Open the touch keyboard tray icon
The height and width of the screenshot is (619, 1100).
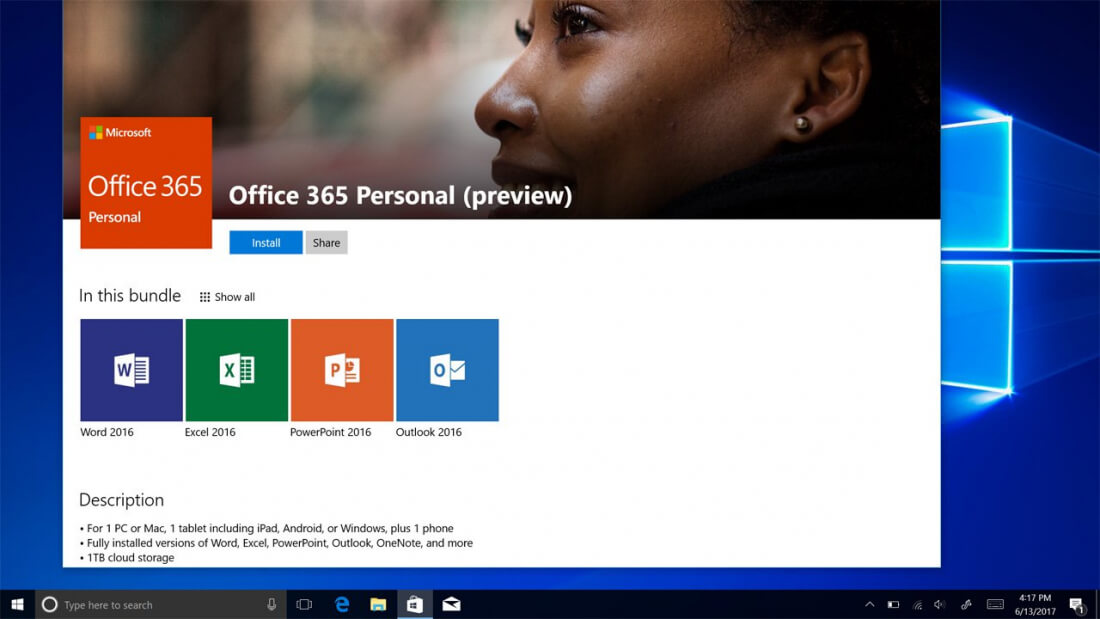point(995,604)
